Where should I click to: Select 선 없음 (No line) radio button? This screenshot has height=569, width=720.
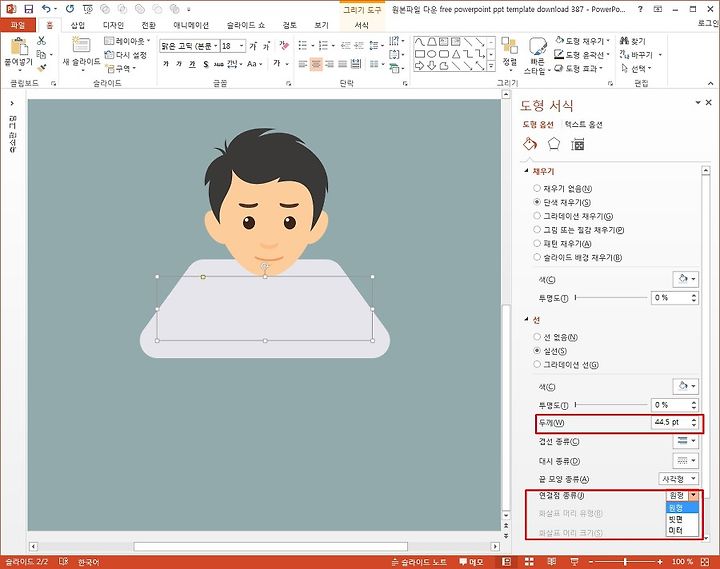[x=536, y=337]
